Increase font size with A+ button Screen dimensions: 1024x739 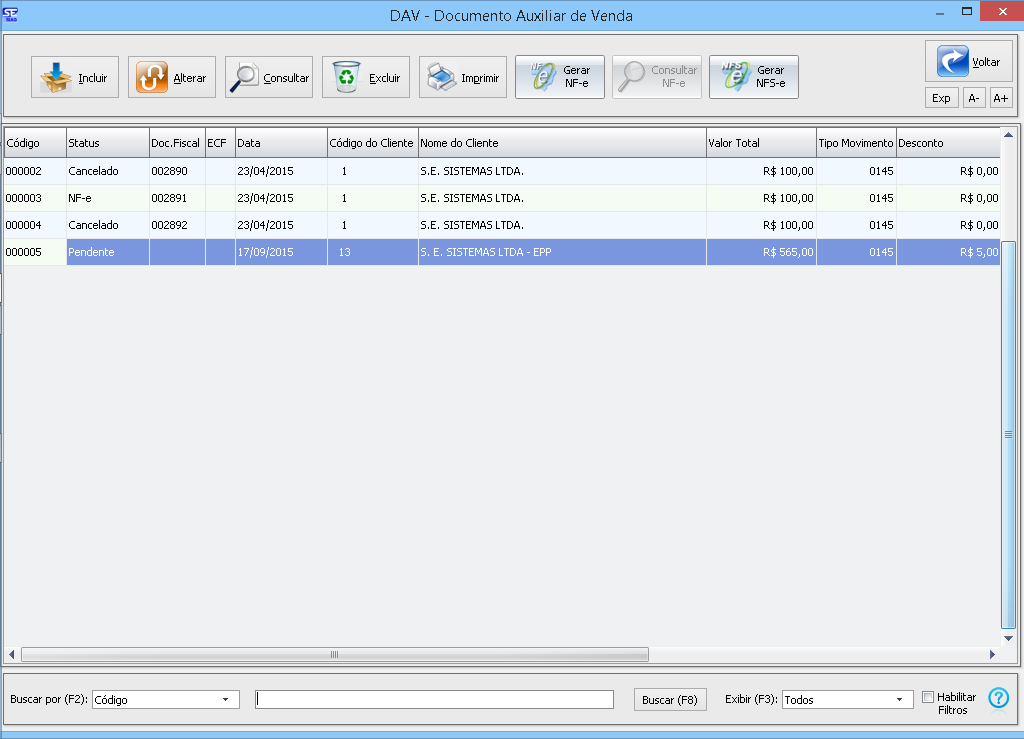pyautogui.click(x=1000, y=98)
